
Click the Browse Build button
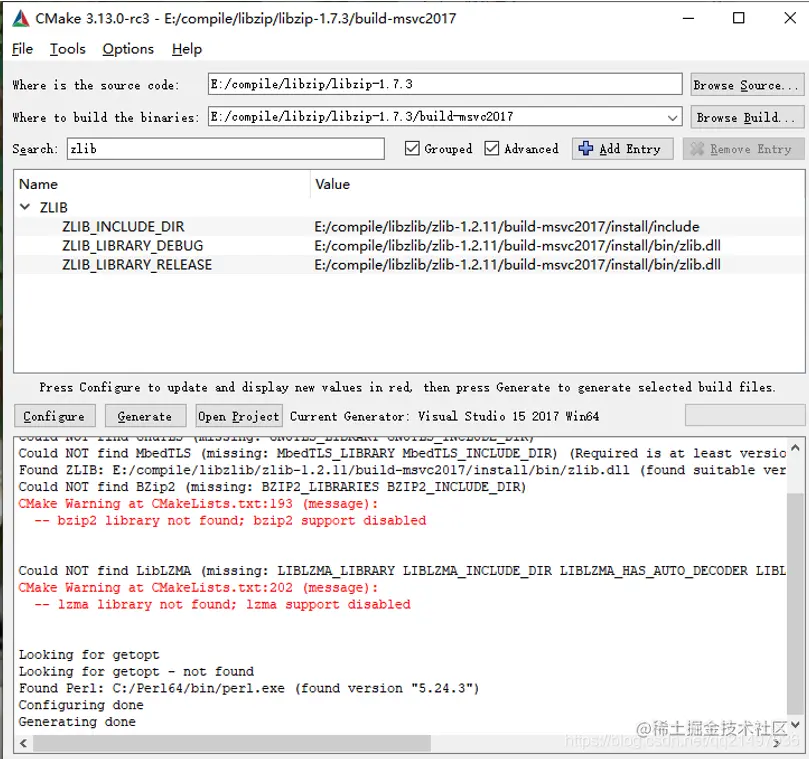[747, 117]
